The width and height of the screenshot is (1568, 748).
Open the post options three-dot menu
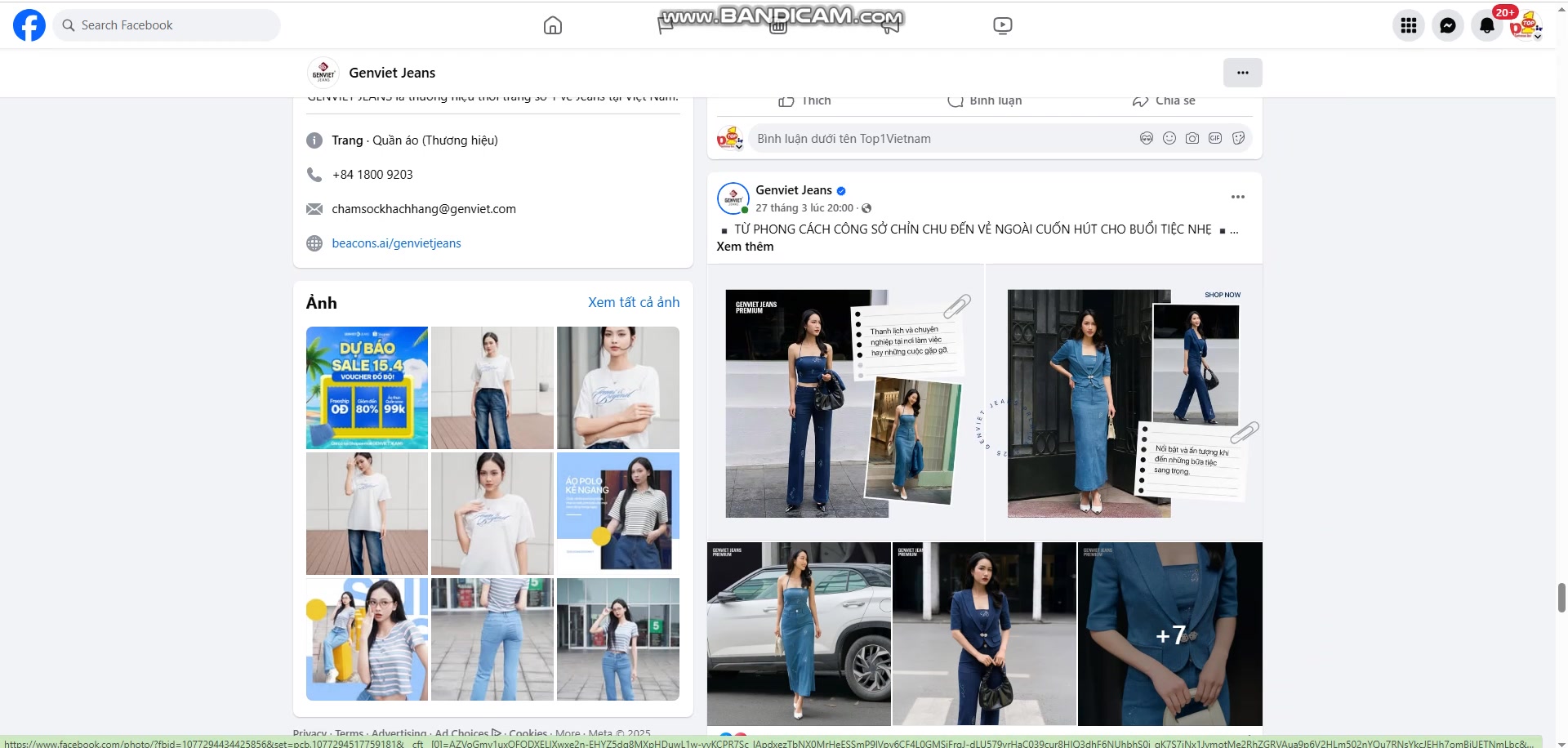1237,197
